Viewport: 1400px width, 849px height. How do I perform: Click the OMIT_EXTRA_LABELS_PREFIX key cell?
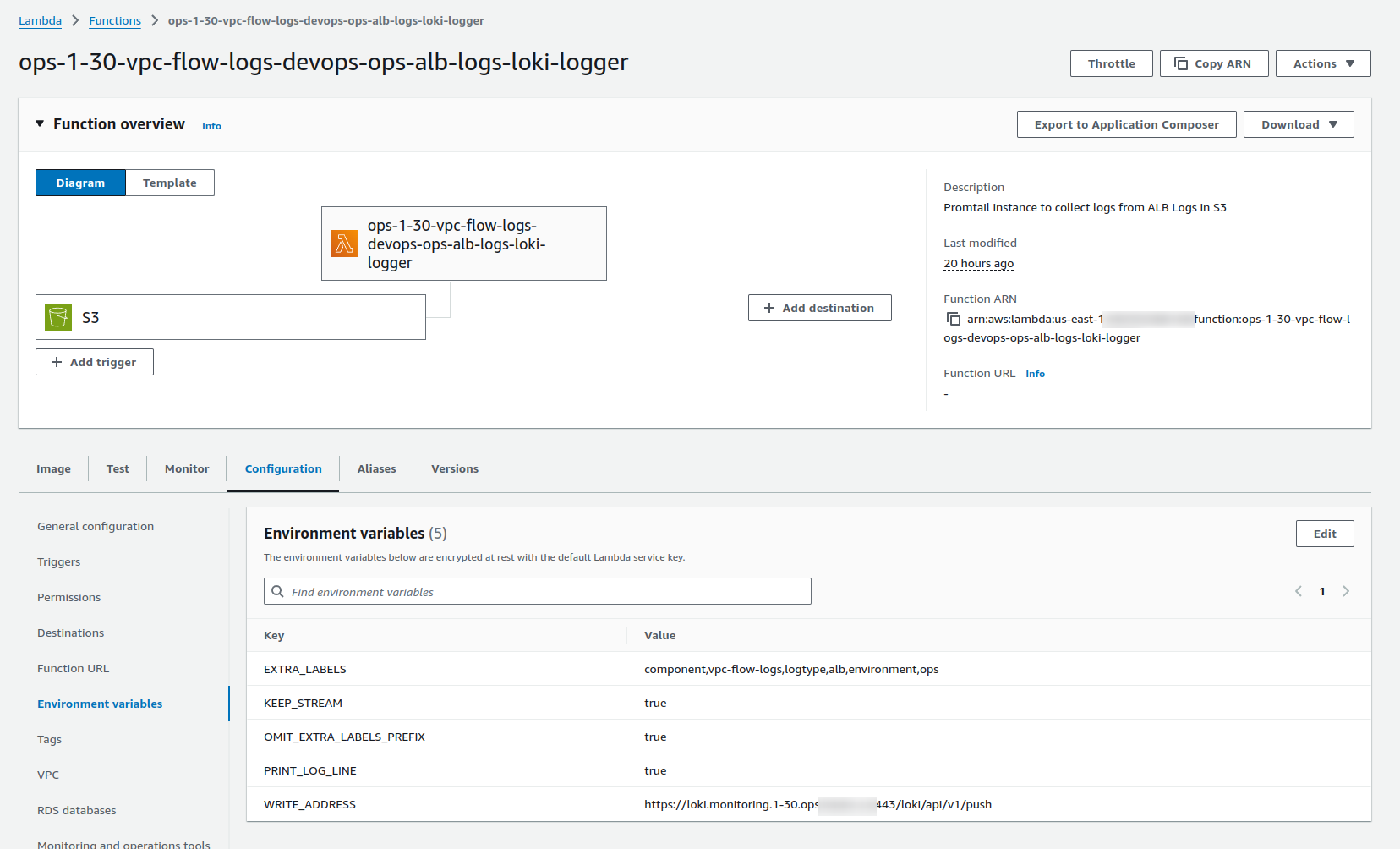pos(344,737)
